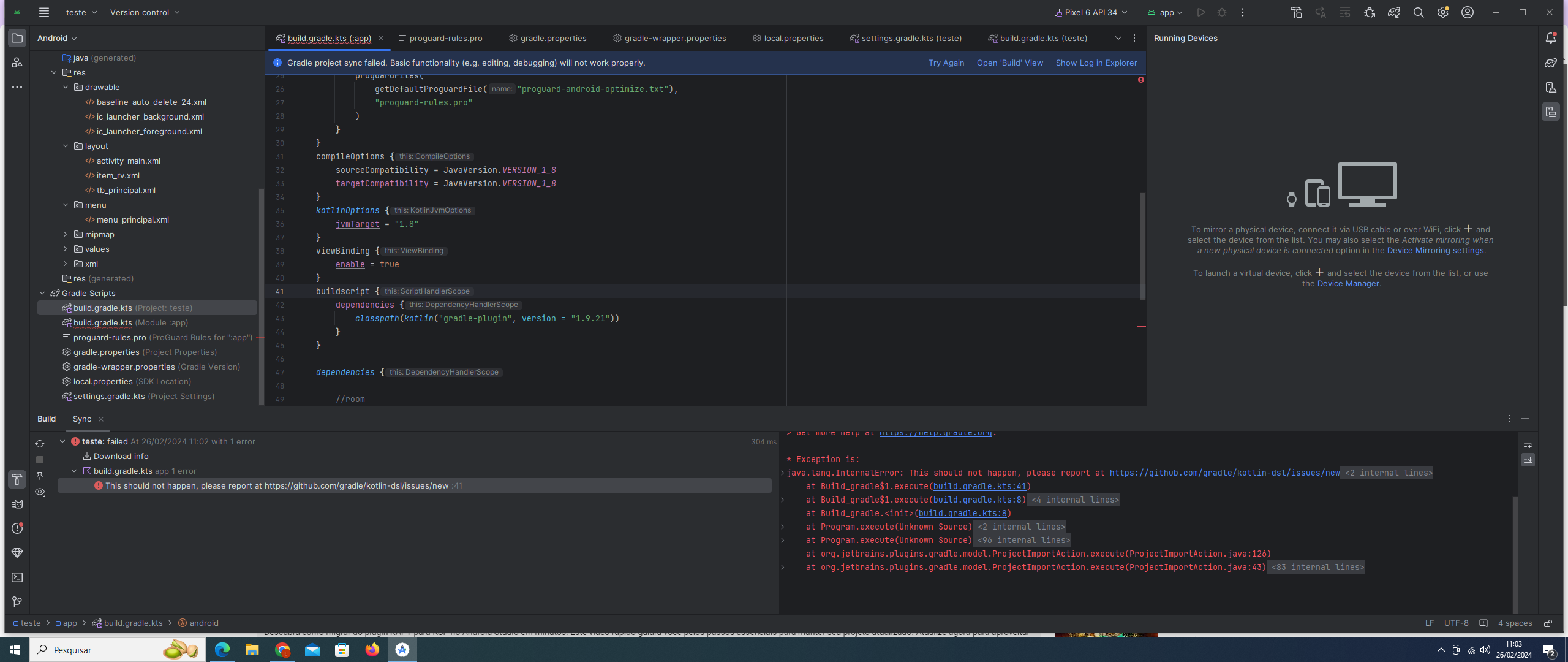Open the Project tool window icon
1568x662 pixels.
point(17,38)
